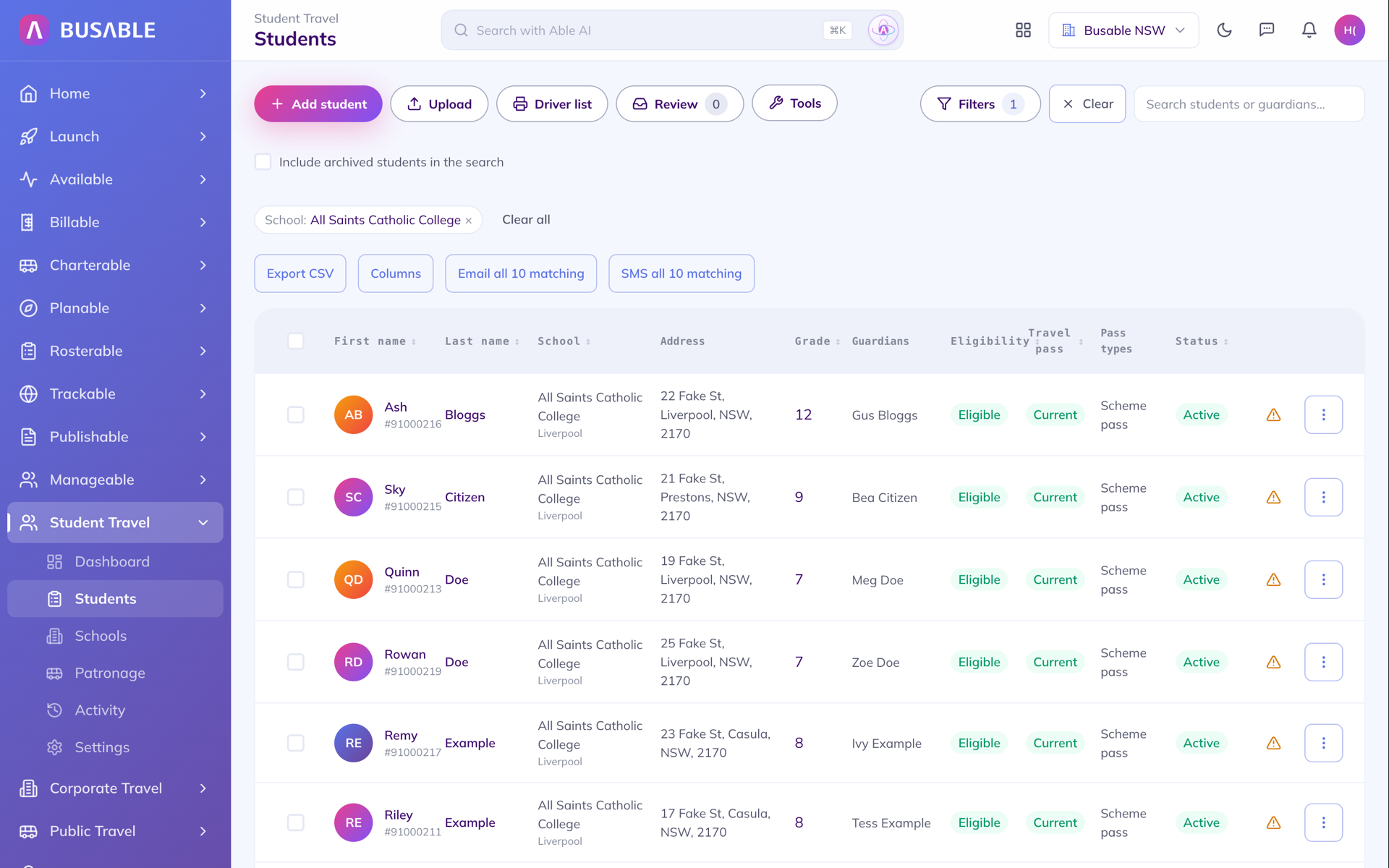Screen dimensions: 1389x868
Task: Click the Busable logo
Action: point(87,30)
